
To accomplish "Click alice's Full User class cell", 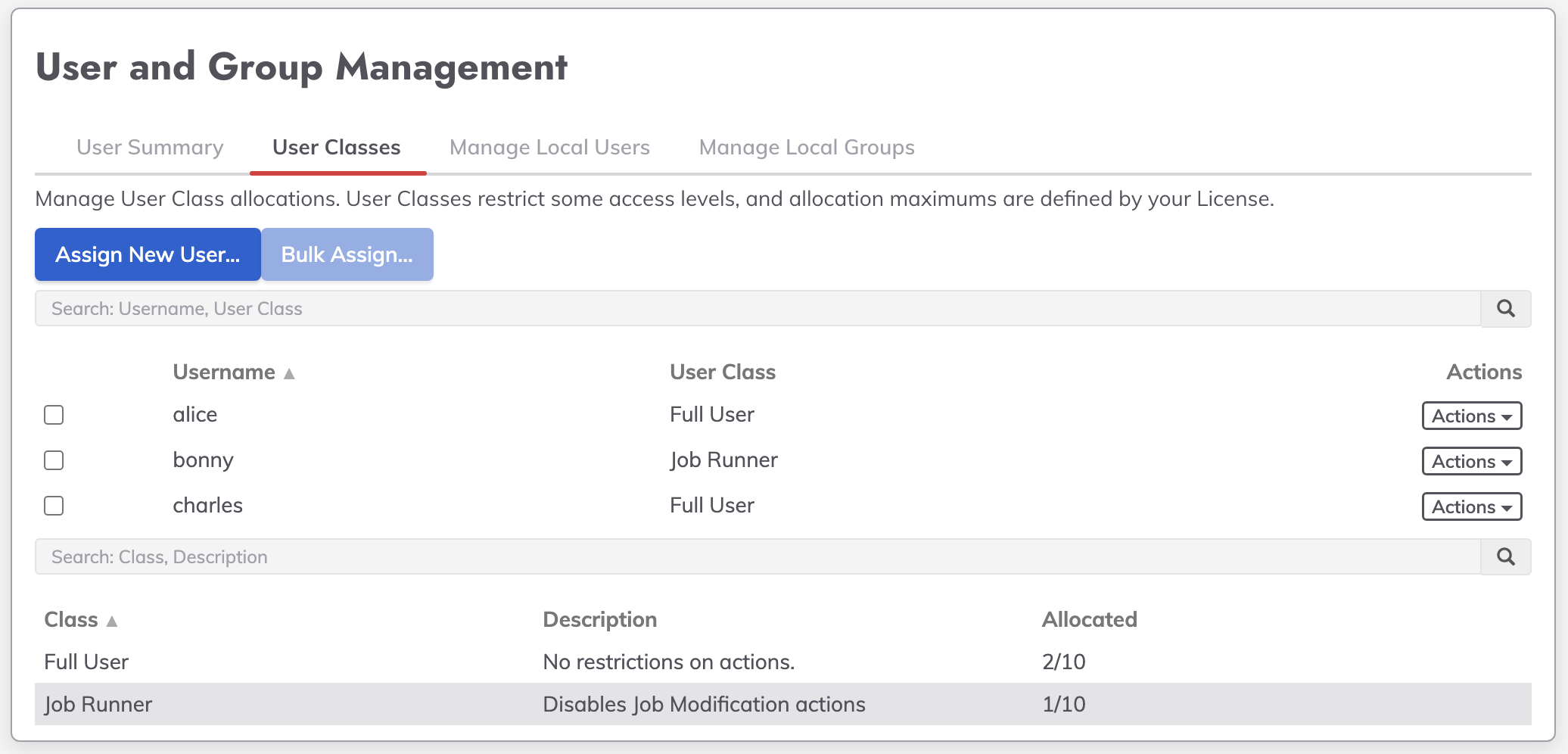I will click(712, 415).
